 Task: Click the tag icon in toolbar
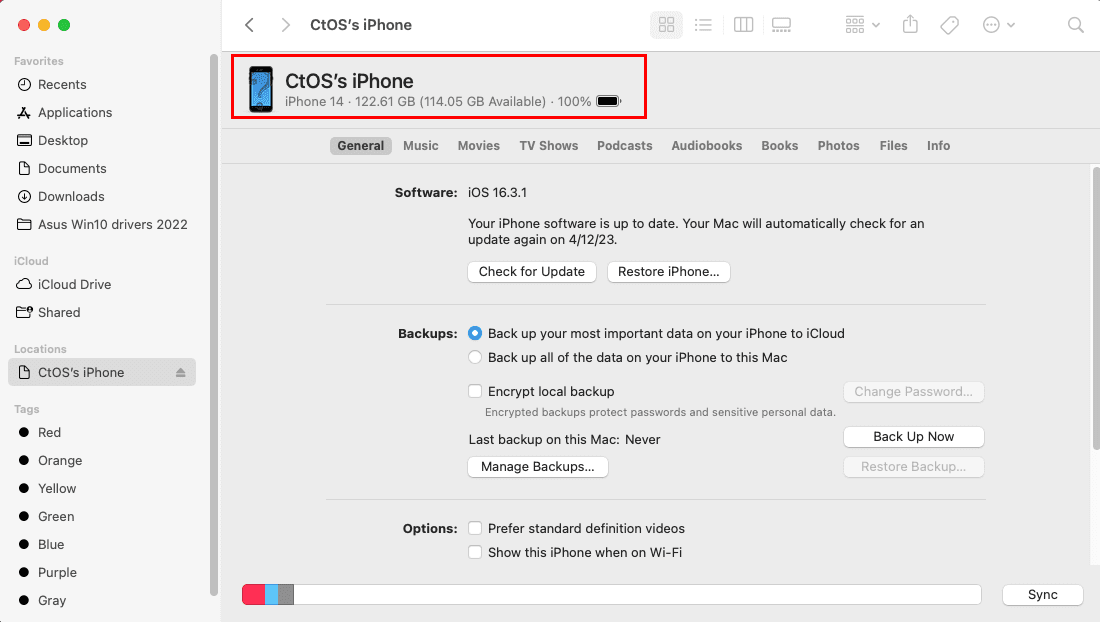(x=949, y=25)
